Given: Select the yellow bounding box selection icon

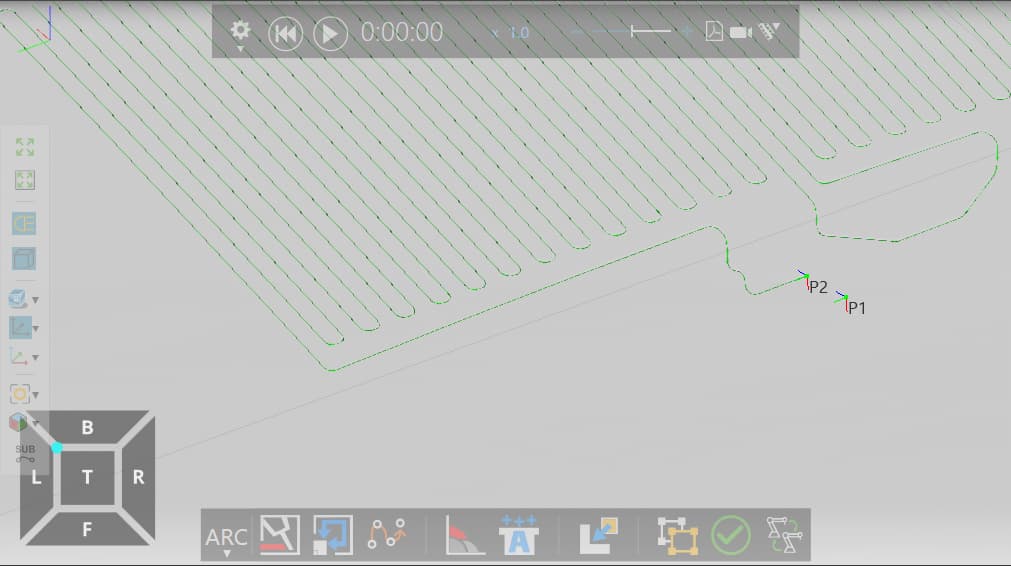Looking at the screenshot, I should tap(677, 536).
